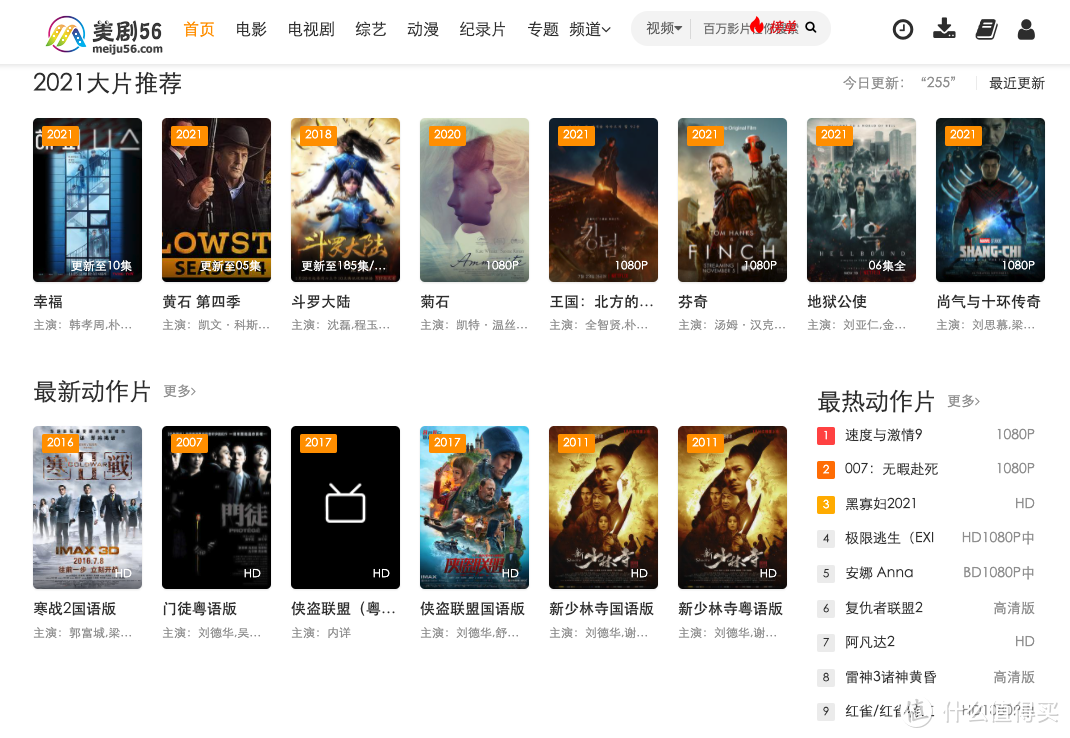
Task: Open the 专题 menu item
Action: tap(543, 29)
